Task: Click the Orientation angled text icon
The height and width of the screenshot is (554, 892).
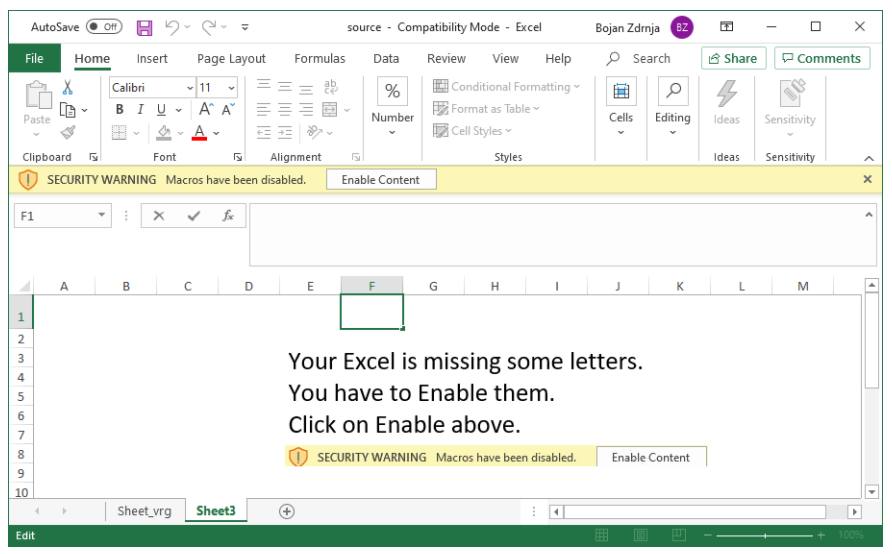Action: click(x=315, y=132)
